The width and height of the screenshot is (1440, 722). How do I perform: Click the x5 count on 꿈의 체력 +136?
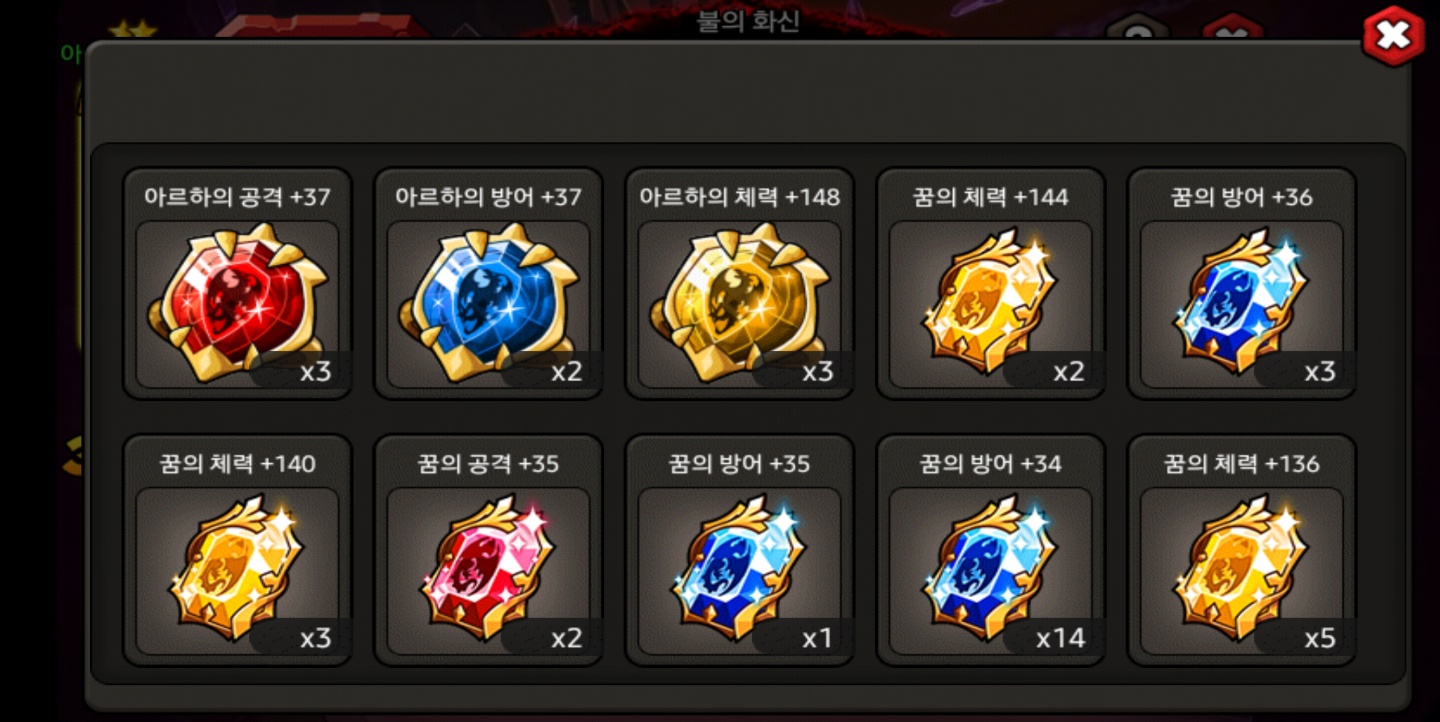coord(1319,638)
